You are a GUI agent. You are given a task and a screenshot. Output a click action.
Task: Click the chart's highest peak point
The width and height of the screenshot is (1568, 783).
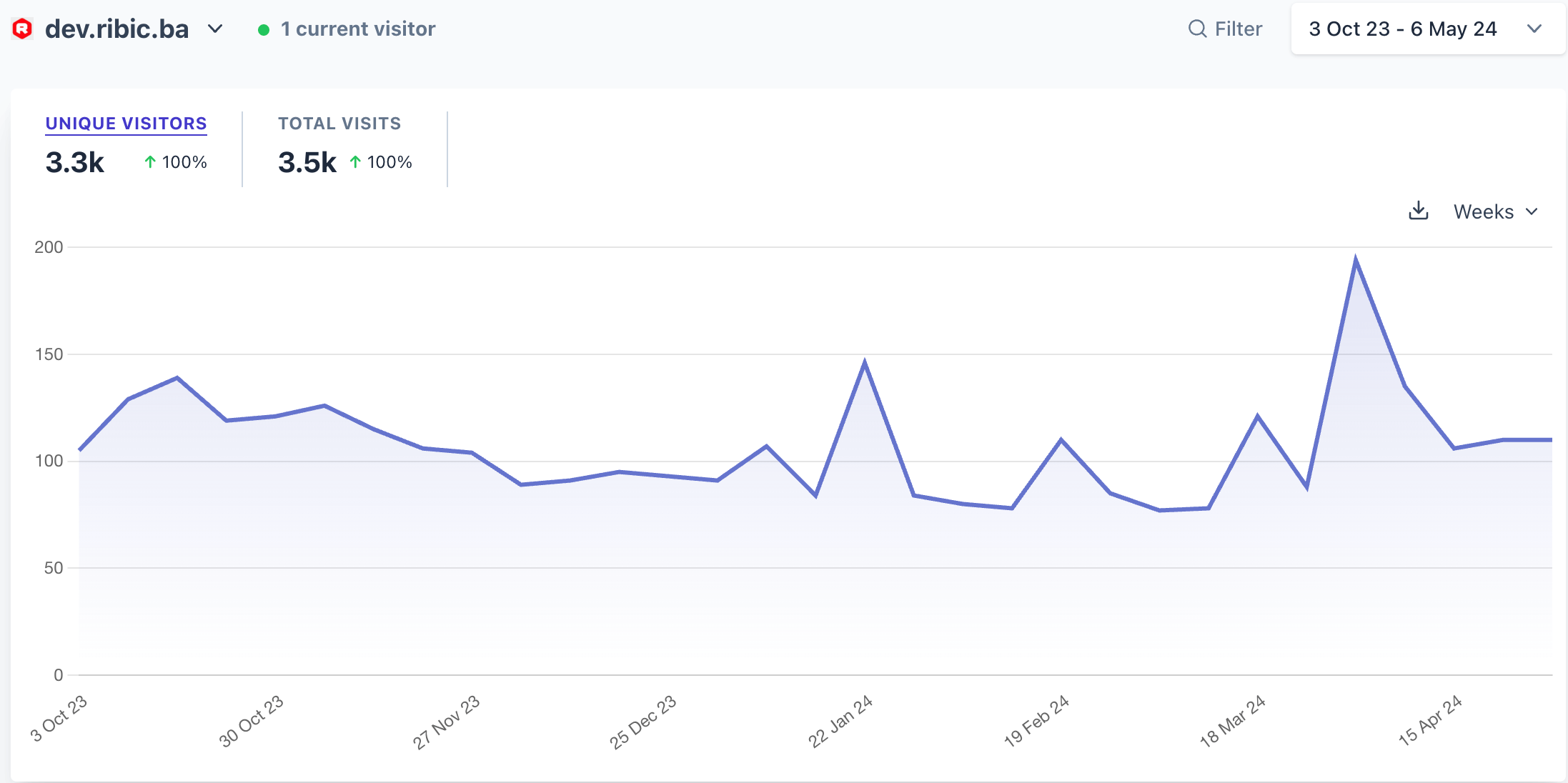(1356, 260)
